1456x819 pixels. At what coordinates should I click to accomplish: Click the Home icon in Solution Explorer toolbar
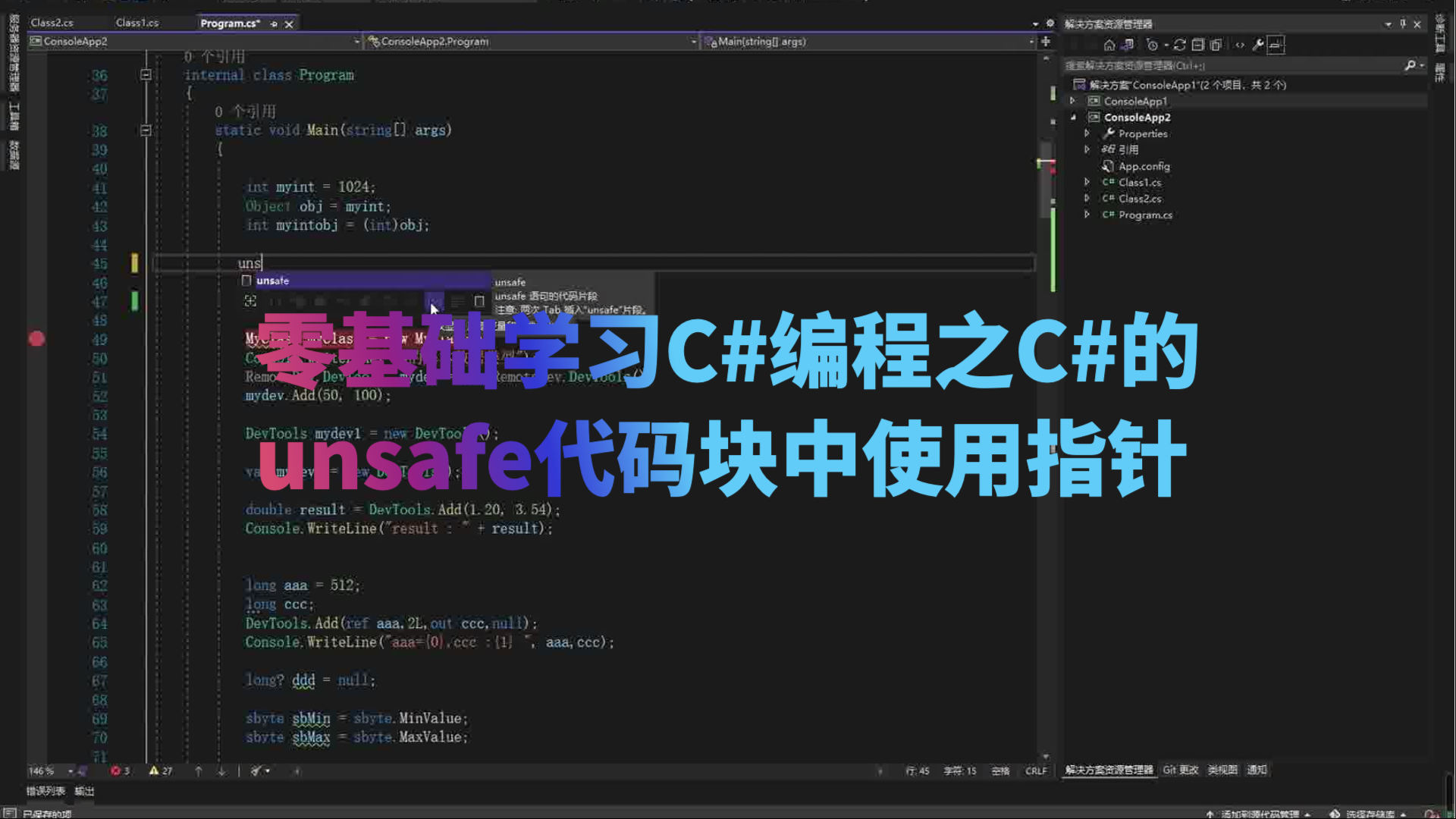pos(1109,45)
